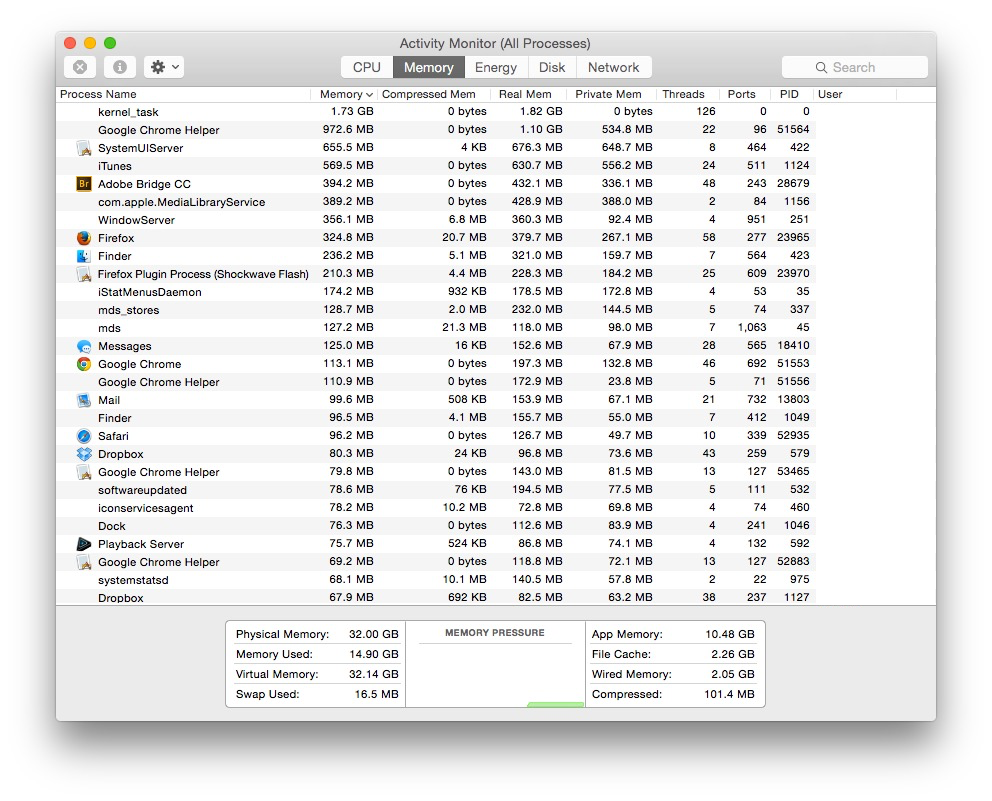992x801 pixels.
Task: Click the Firefox Plugin Process icon
Action: [84, 274]
